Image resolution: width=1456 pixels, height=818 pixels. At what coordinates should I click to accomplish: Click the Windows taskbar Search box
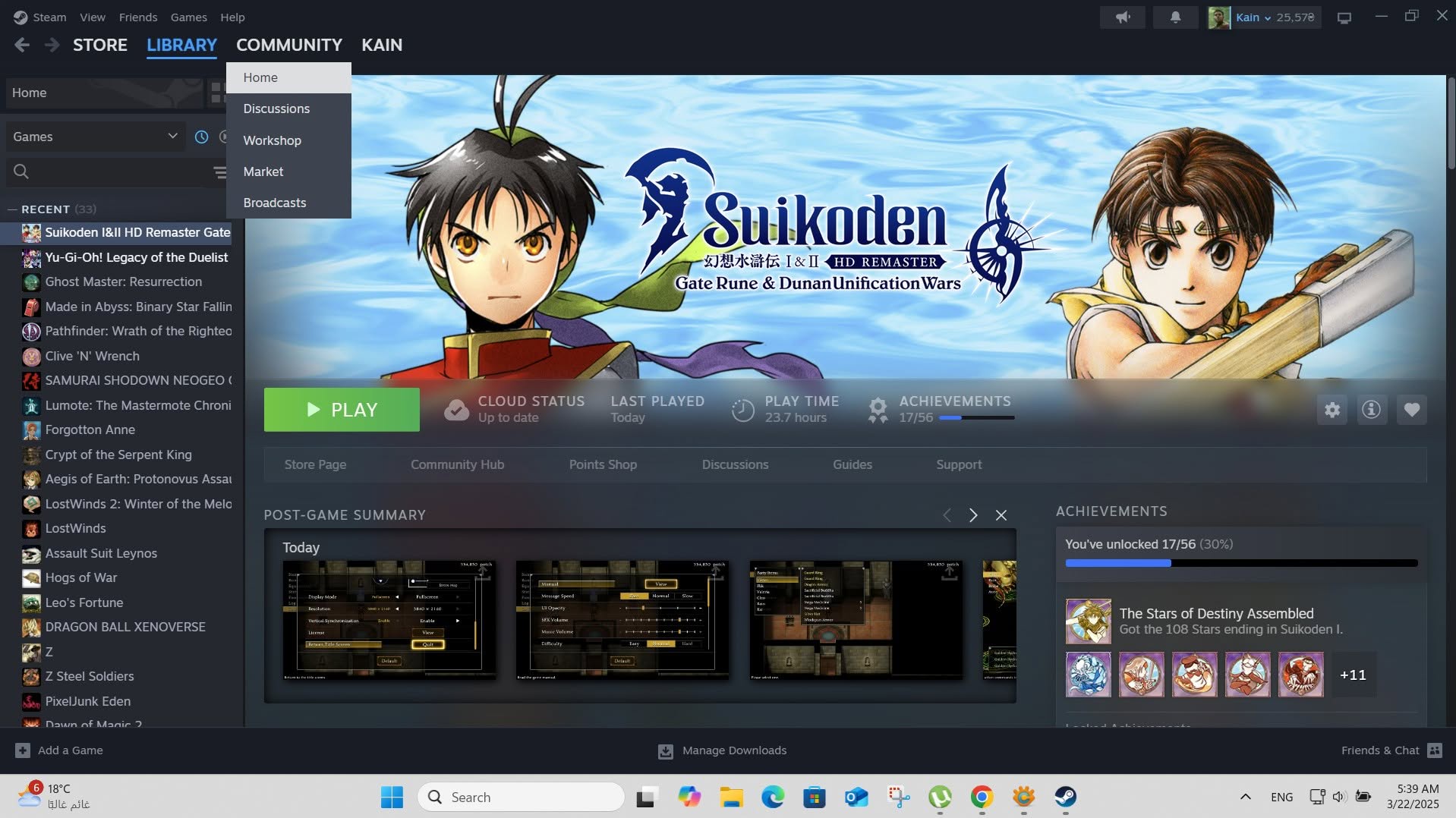coord(521,797)
